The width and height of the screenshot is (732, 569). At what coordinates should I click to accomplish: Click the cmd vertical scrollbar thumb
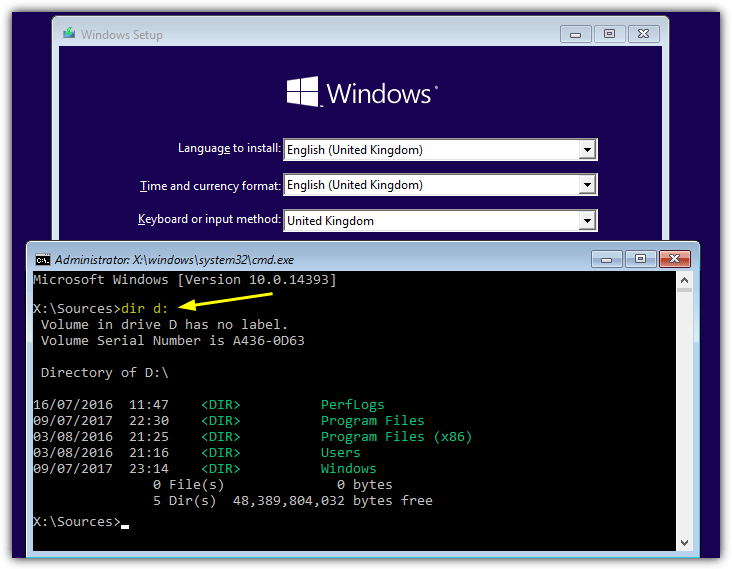[x=684, y=290]
